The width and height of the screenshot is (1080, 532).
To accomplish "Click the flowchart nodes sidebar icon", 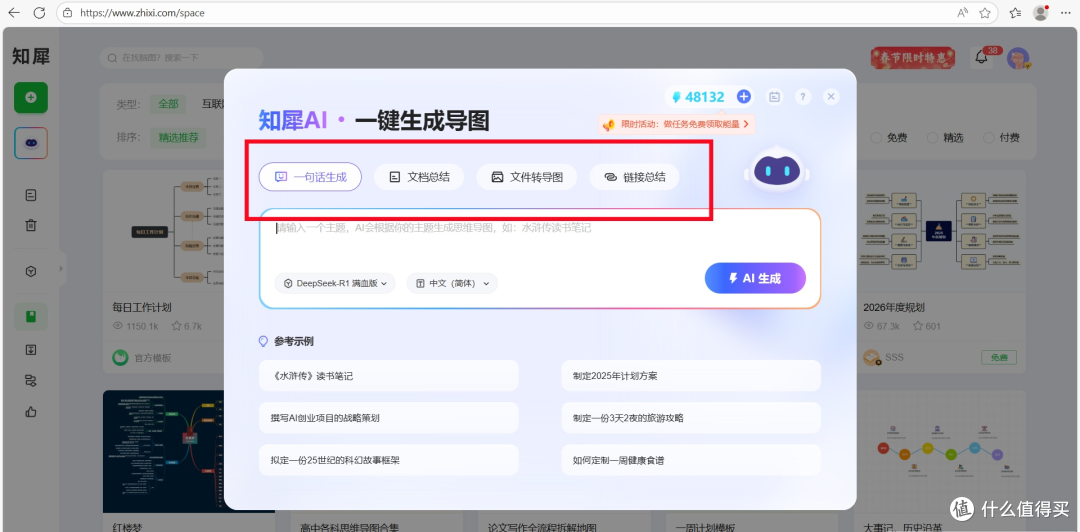I will 31,380.
